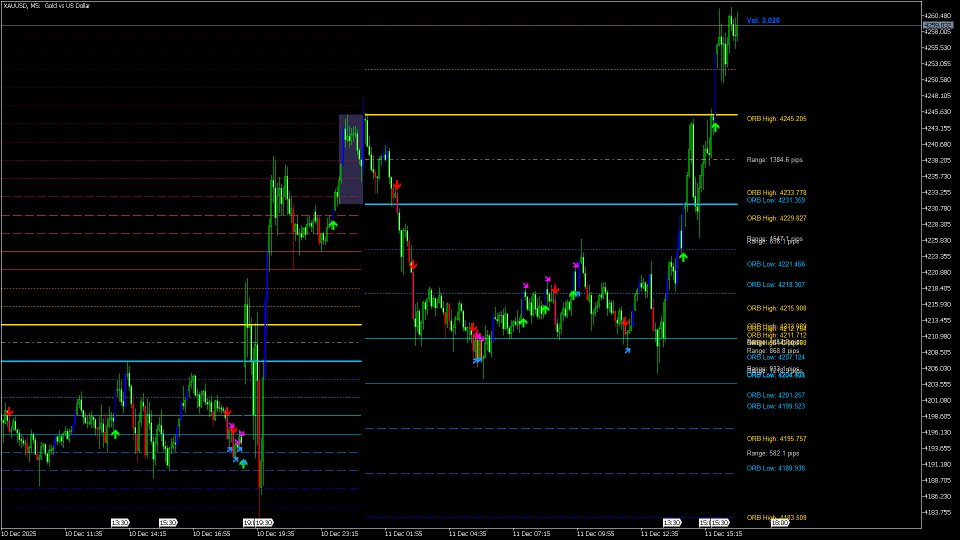Select the ORB Low: 4207.124 label
The width and height of the screenshot is (960, 540).
(776, 357)
